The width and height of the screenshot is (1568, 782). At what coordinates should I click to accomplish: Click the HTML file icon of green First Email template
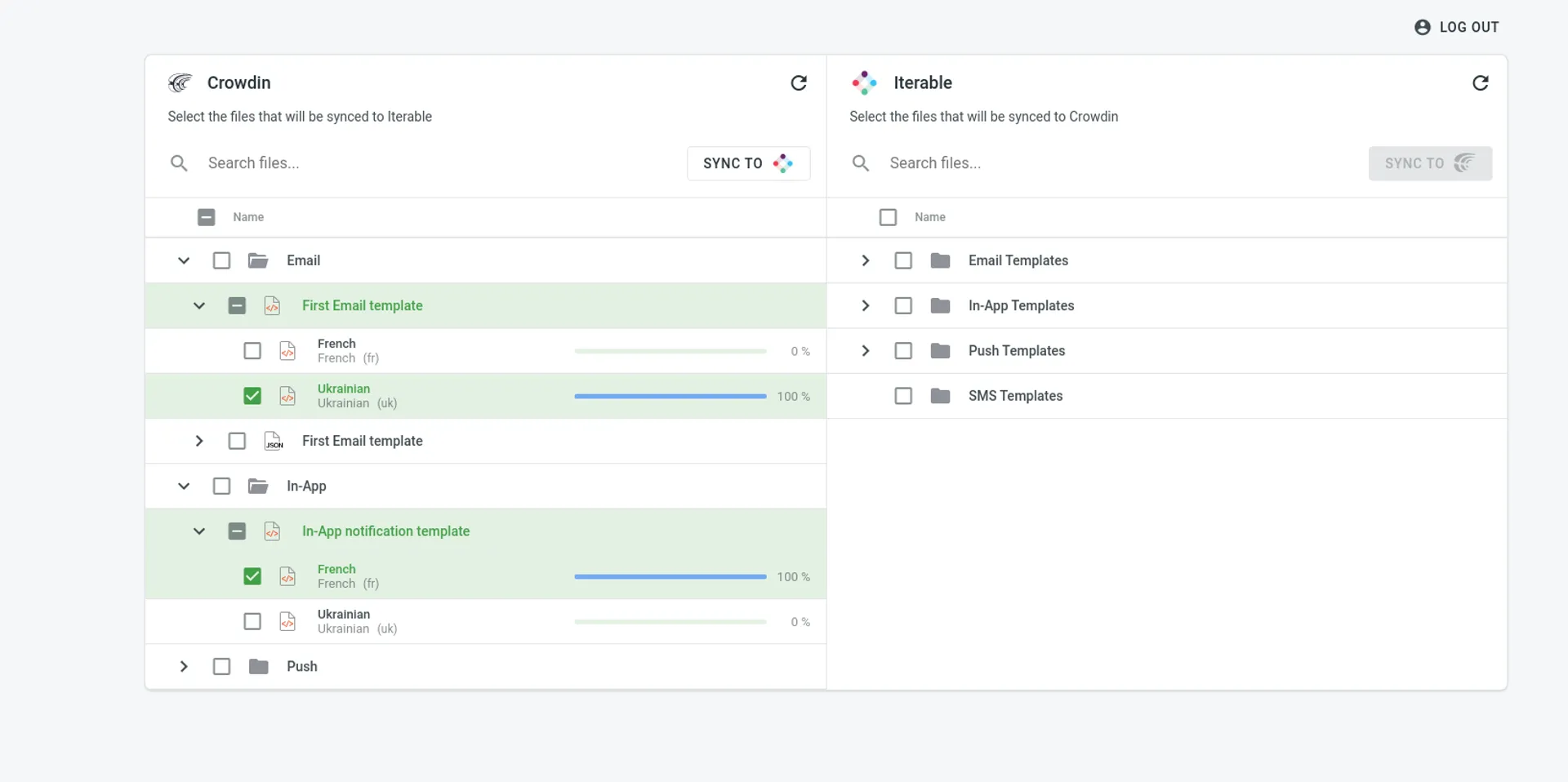click(273, 306)
